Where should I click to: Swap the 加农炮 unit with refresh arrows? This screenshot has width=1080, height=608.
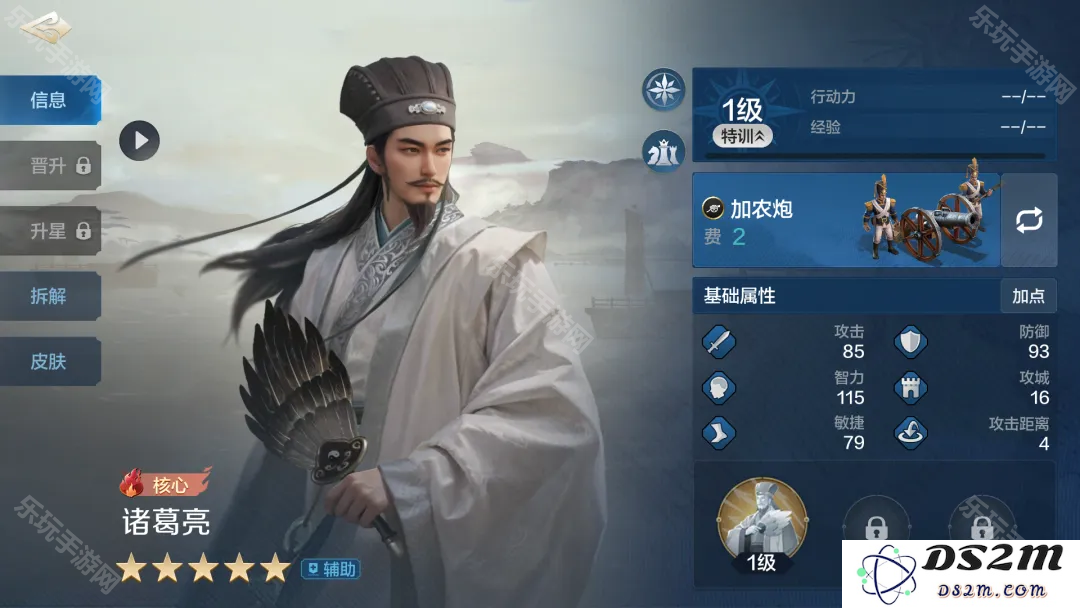1029,220
